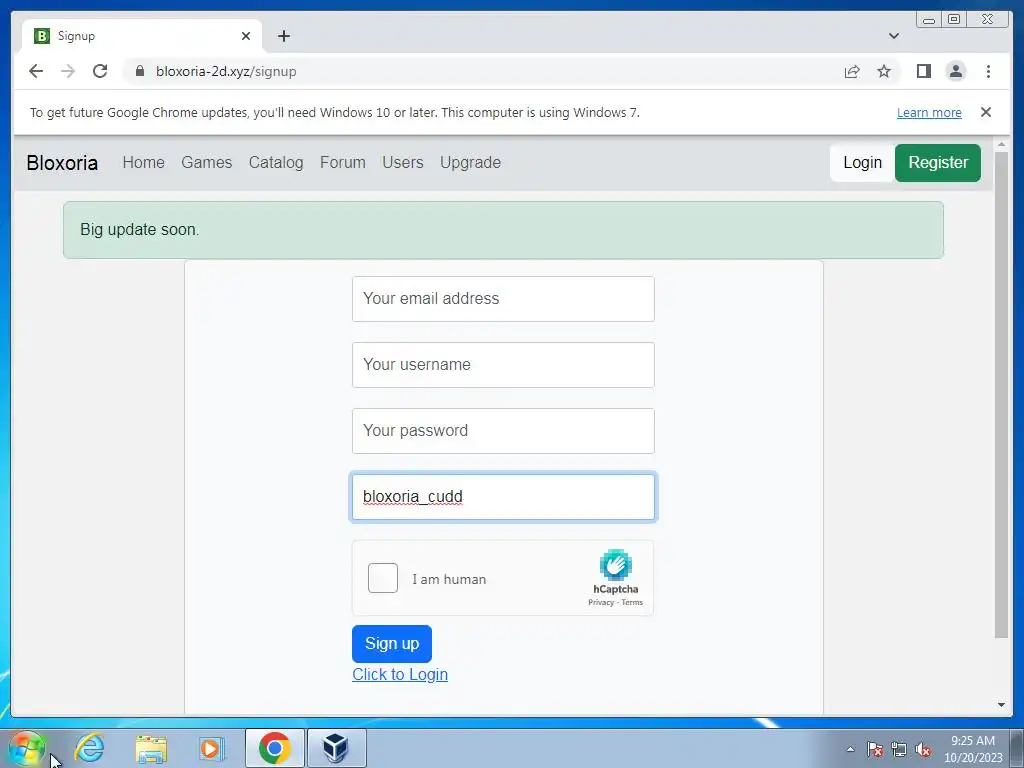The width and height of the screenshot is (1024, 768).
Task: Focus the password field
Action: (503, 430)
